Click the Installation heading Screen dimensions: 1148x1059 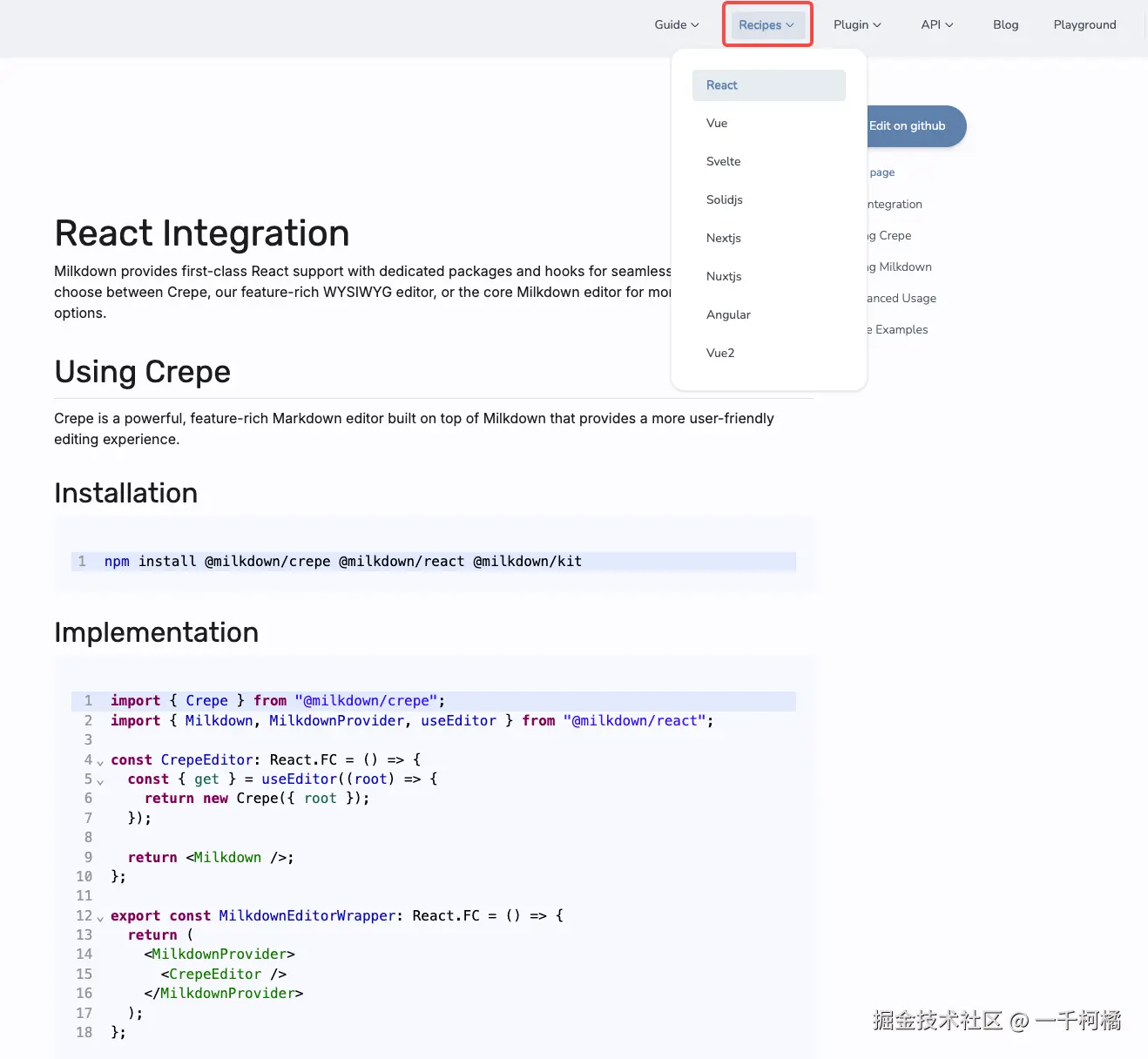point(126,493)
